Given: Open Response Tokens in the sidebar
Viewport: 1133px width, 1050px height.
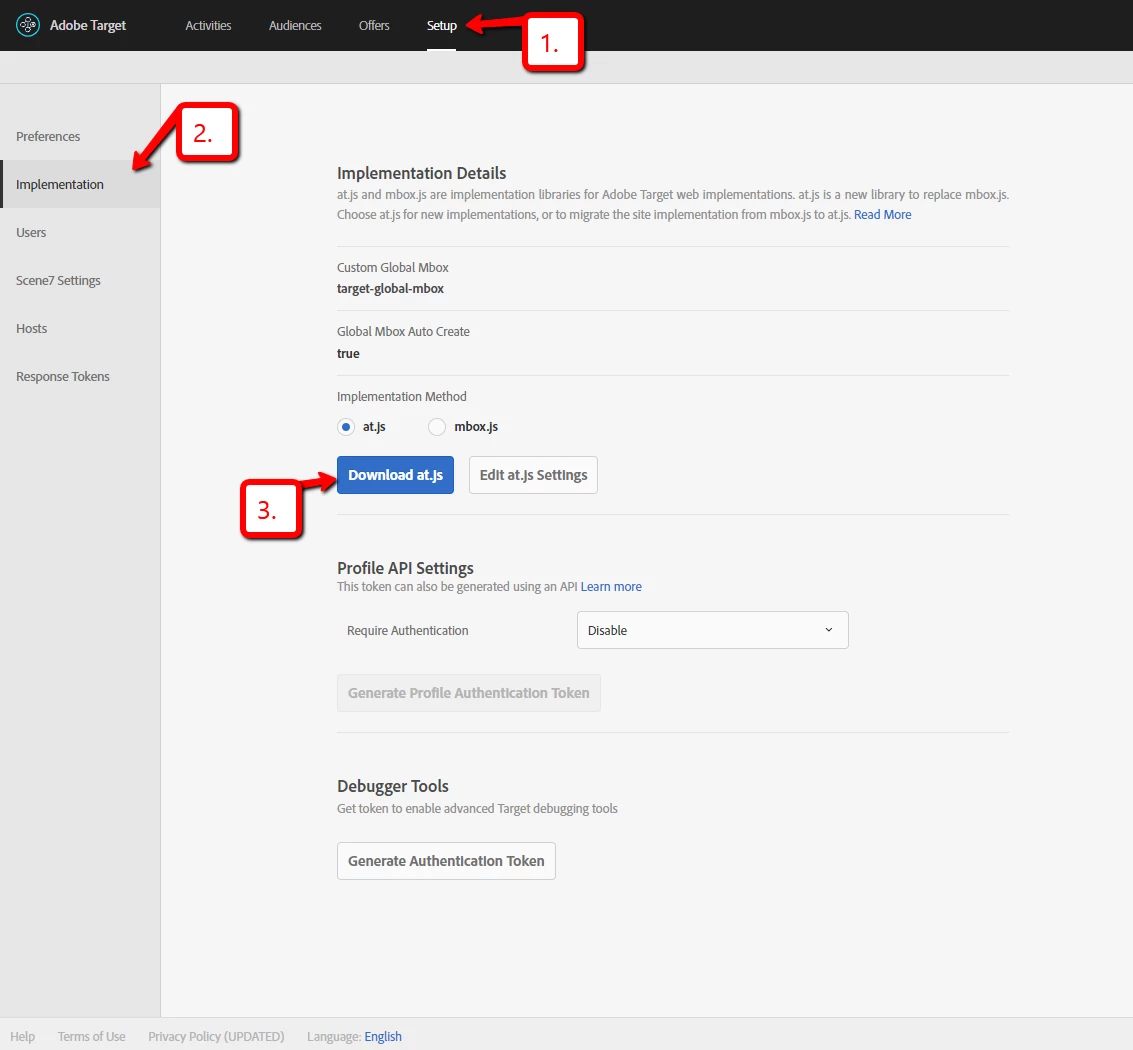Looking at the screenshot, I should [x=63, y=376].
